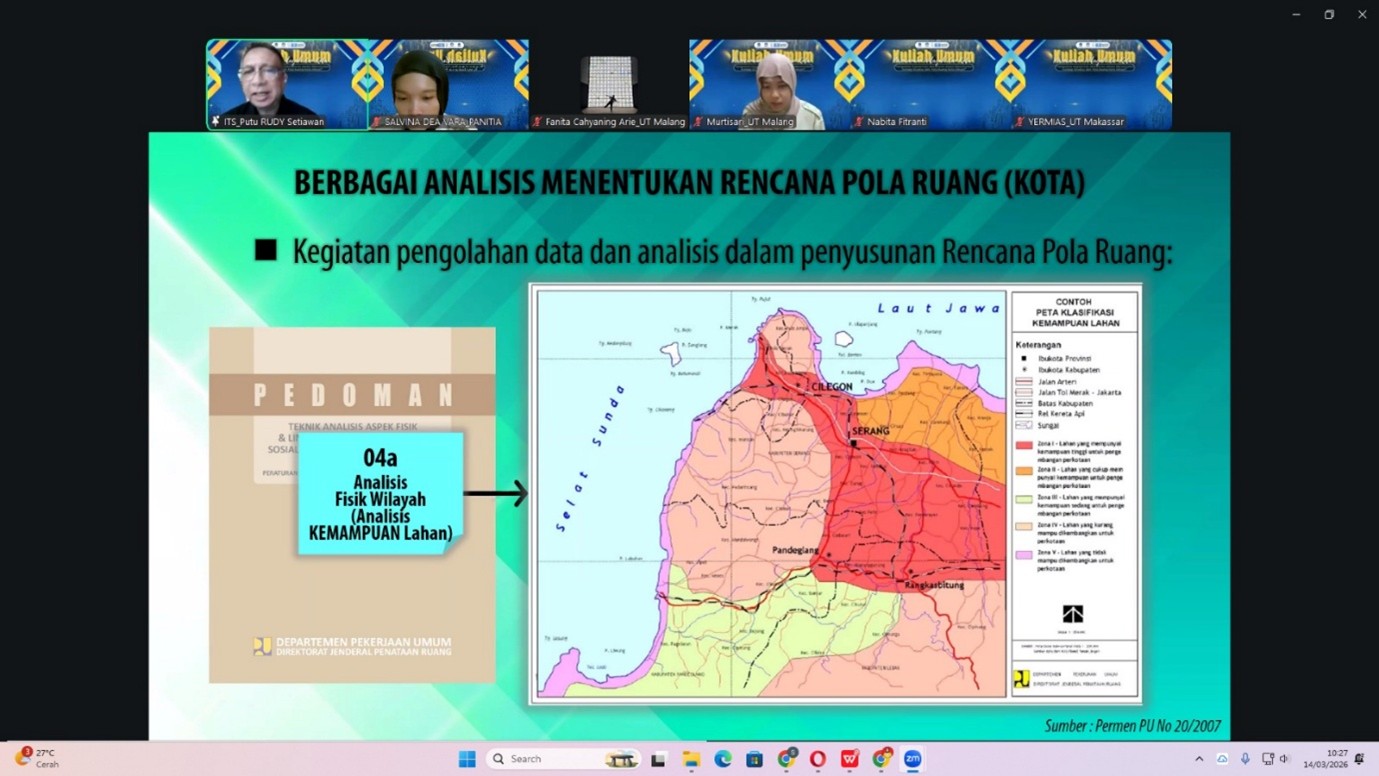Viewport: 1379px width, 776px height.
Task: Open the Windows Start menu
Action: click(467, 759)
